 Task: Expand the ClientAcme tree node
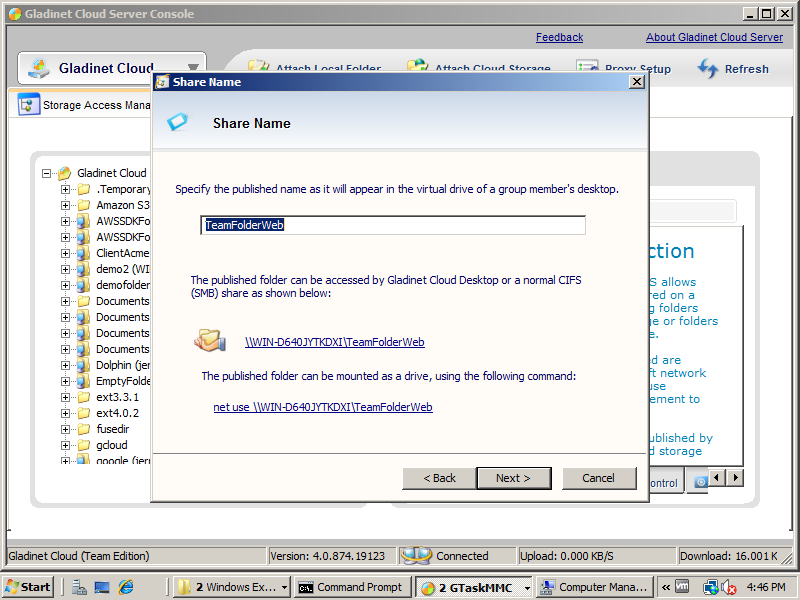click(65, 253)
